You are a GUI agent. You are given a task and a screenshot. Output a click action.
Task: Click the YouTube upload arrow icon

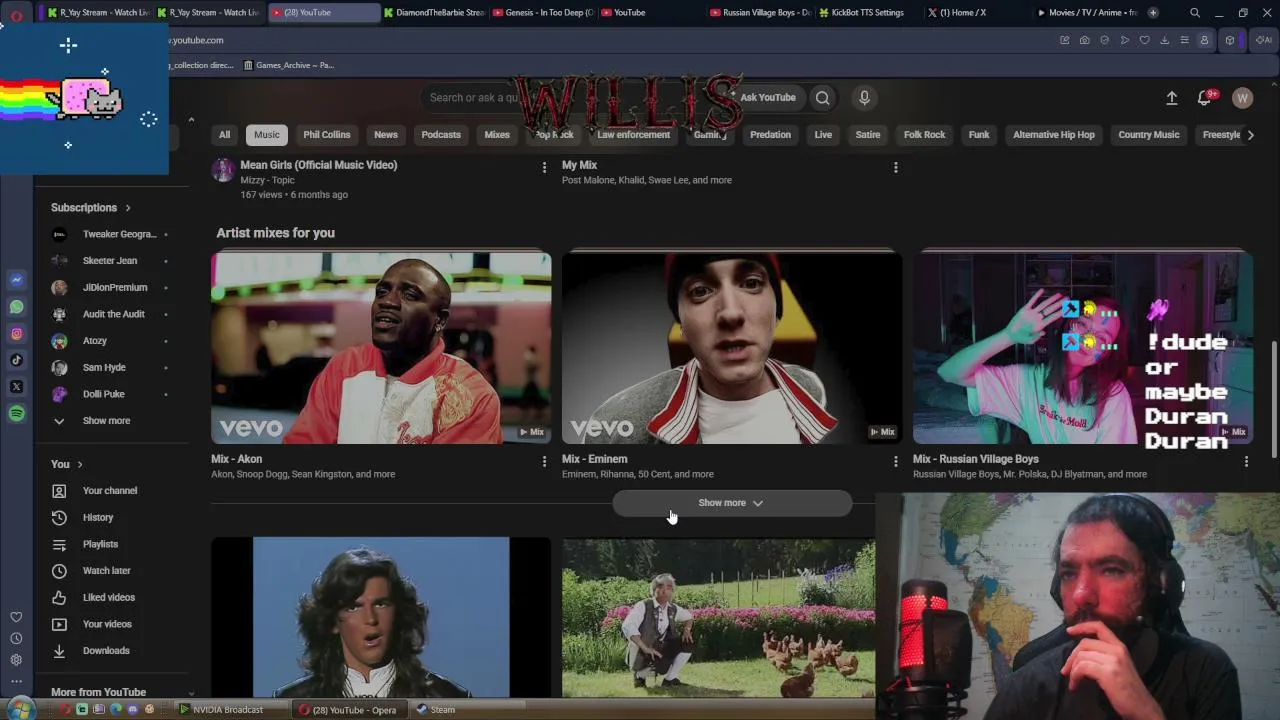click(1172, 98)
